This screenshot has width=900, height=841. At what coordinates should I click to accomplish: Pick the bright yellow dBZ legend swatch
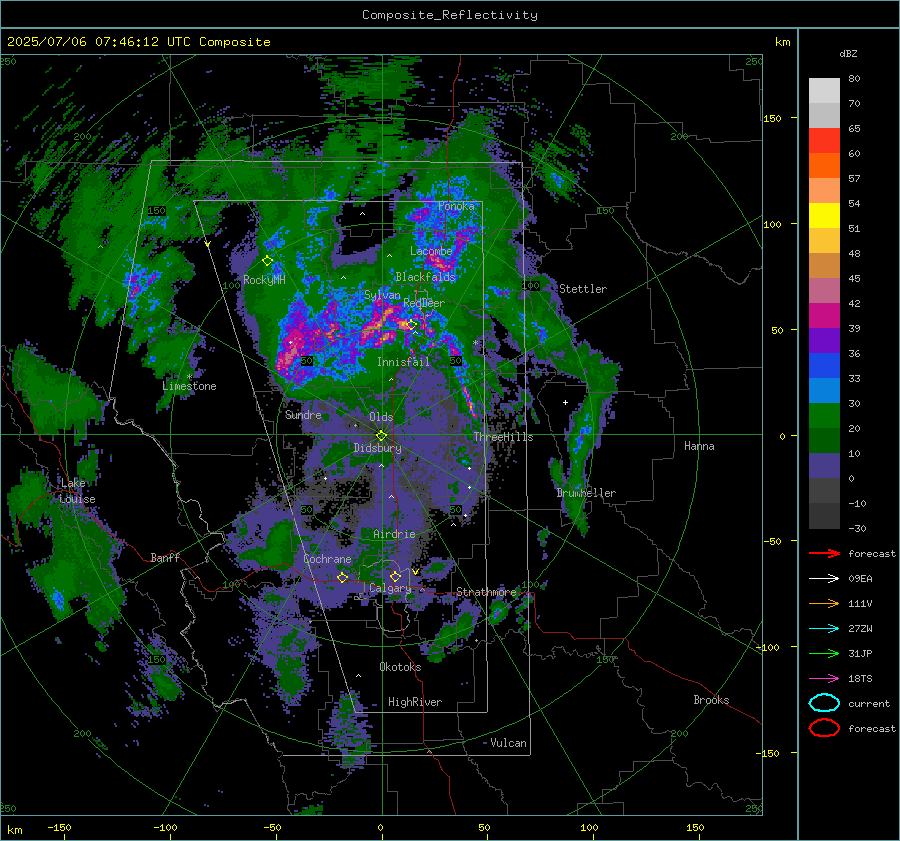click(x=824, y=216)
